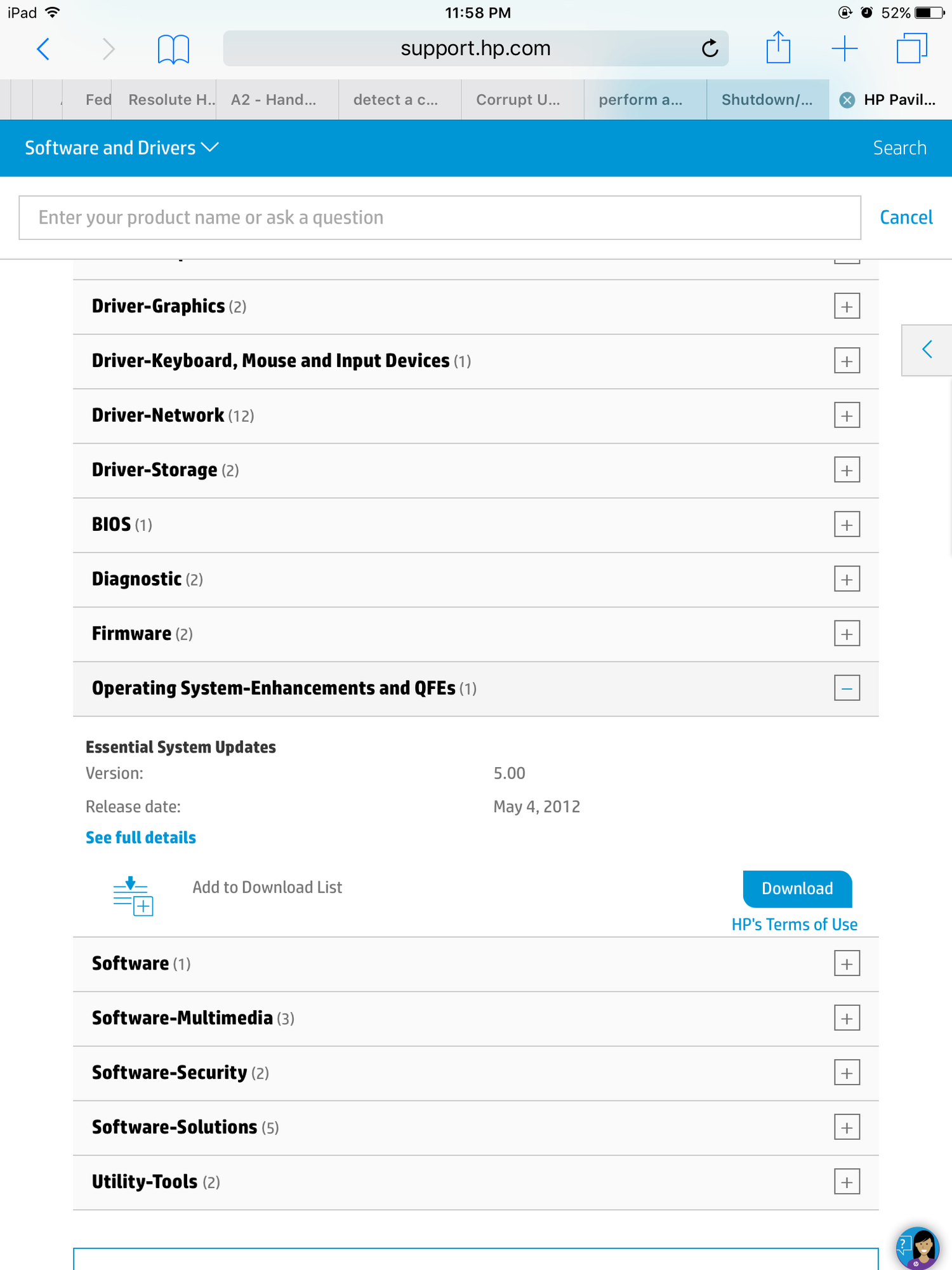Download the Essential System Updates

(x=797, y=888)
